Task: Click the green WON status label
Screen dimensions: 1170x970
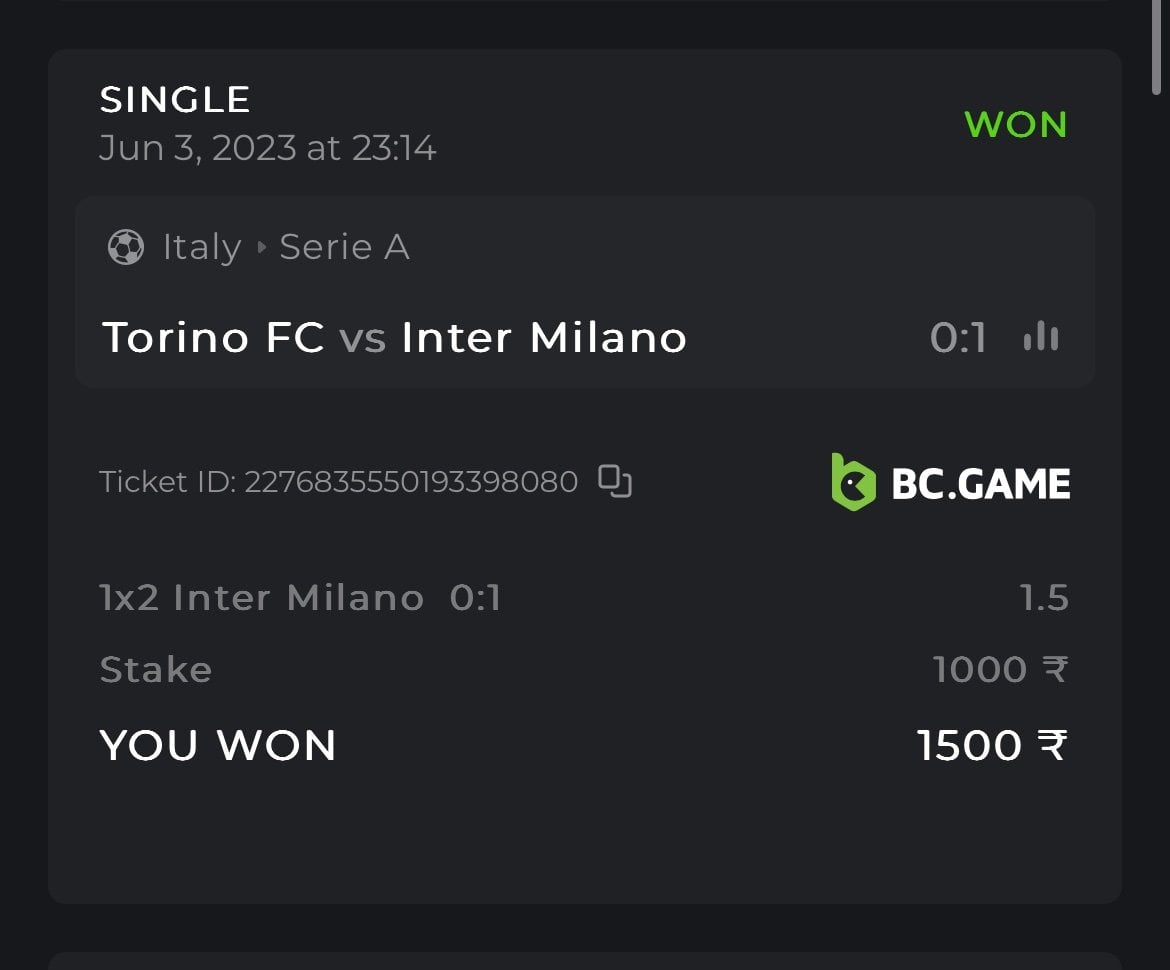Action: [1016, 125]
